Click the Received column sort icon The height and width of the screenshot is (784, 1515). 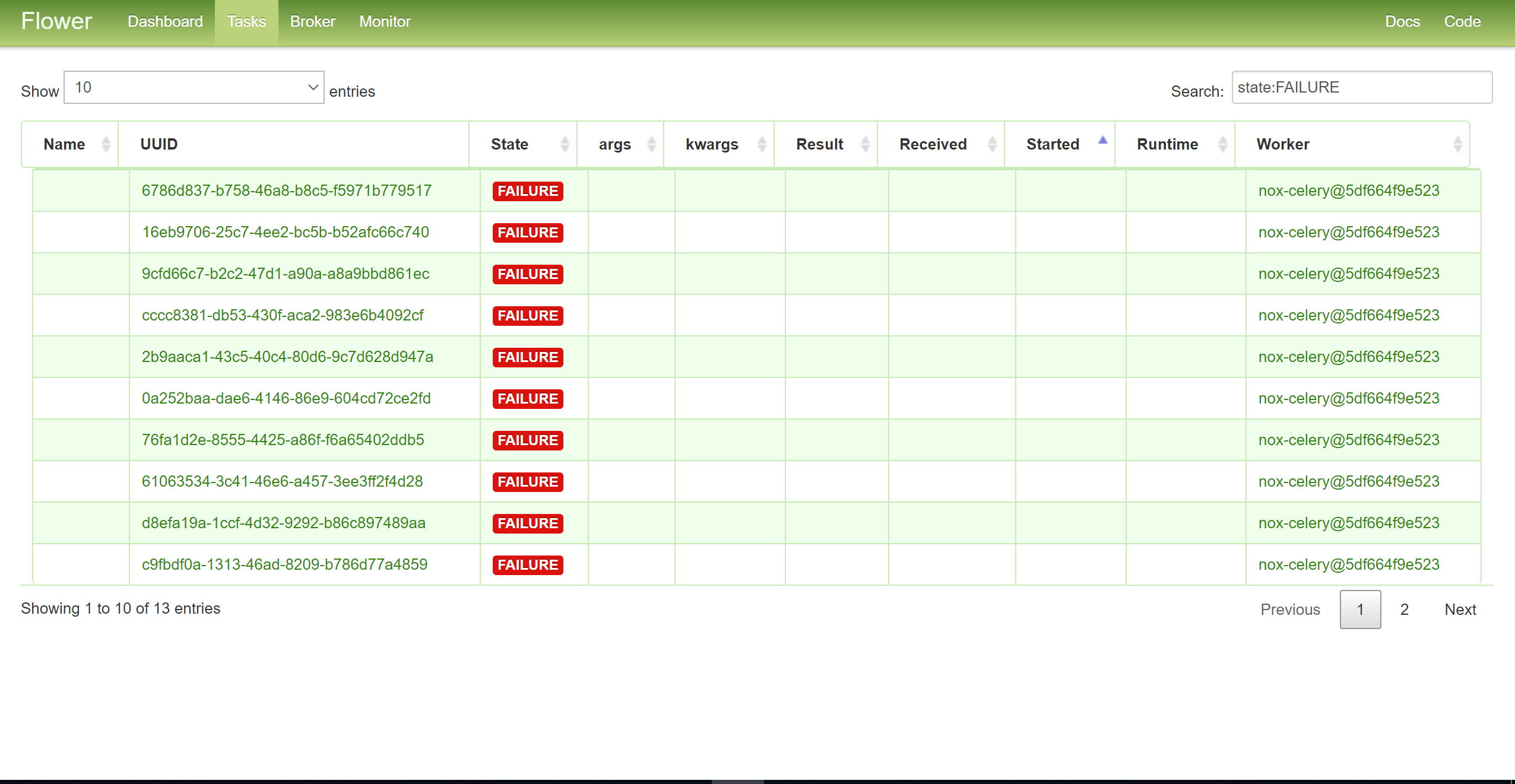992,144
